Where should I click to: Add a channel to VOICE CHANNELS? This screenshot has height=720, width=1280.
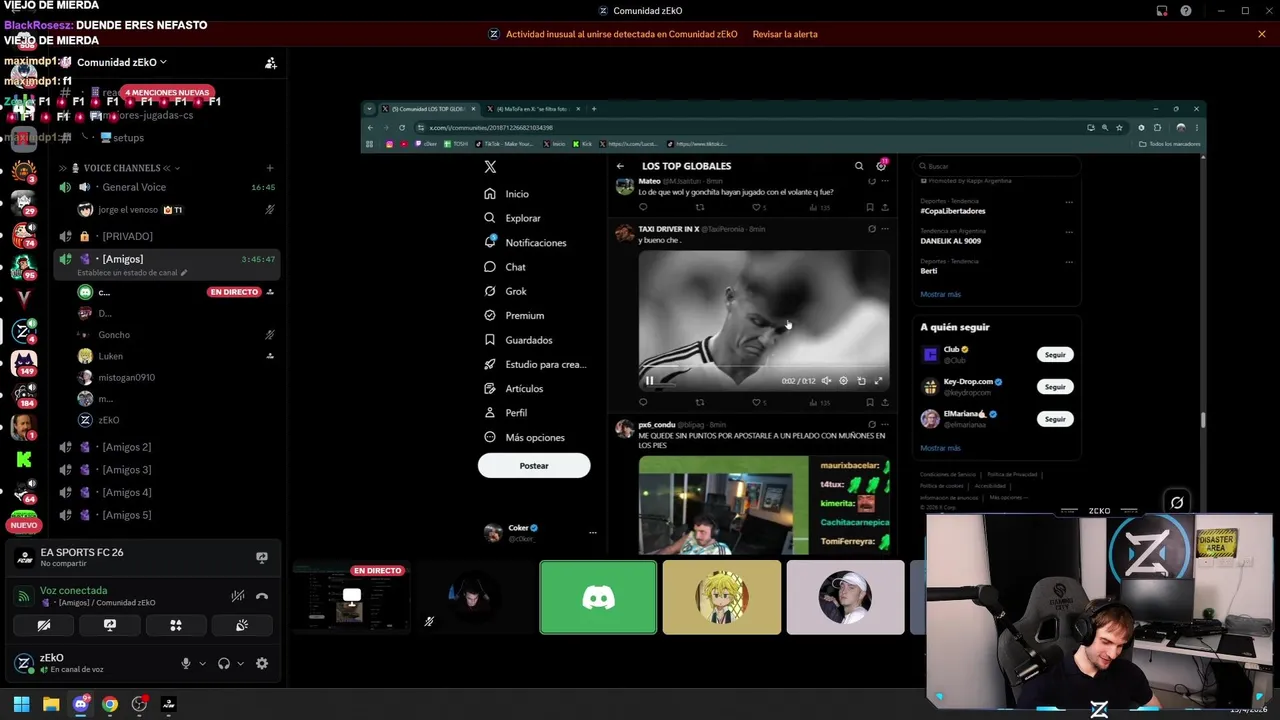tap(270, 168)
